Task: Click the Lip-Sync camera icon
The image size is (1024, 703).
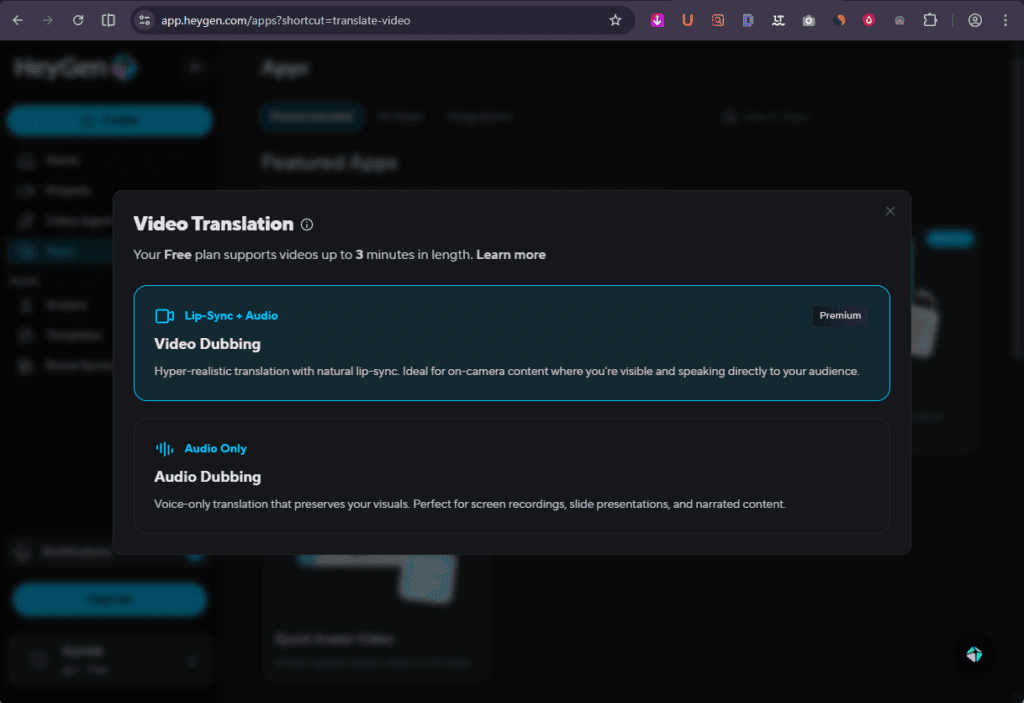Action: (x=165, y=316)
